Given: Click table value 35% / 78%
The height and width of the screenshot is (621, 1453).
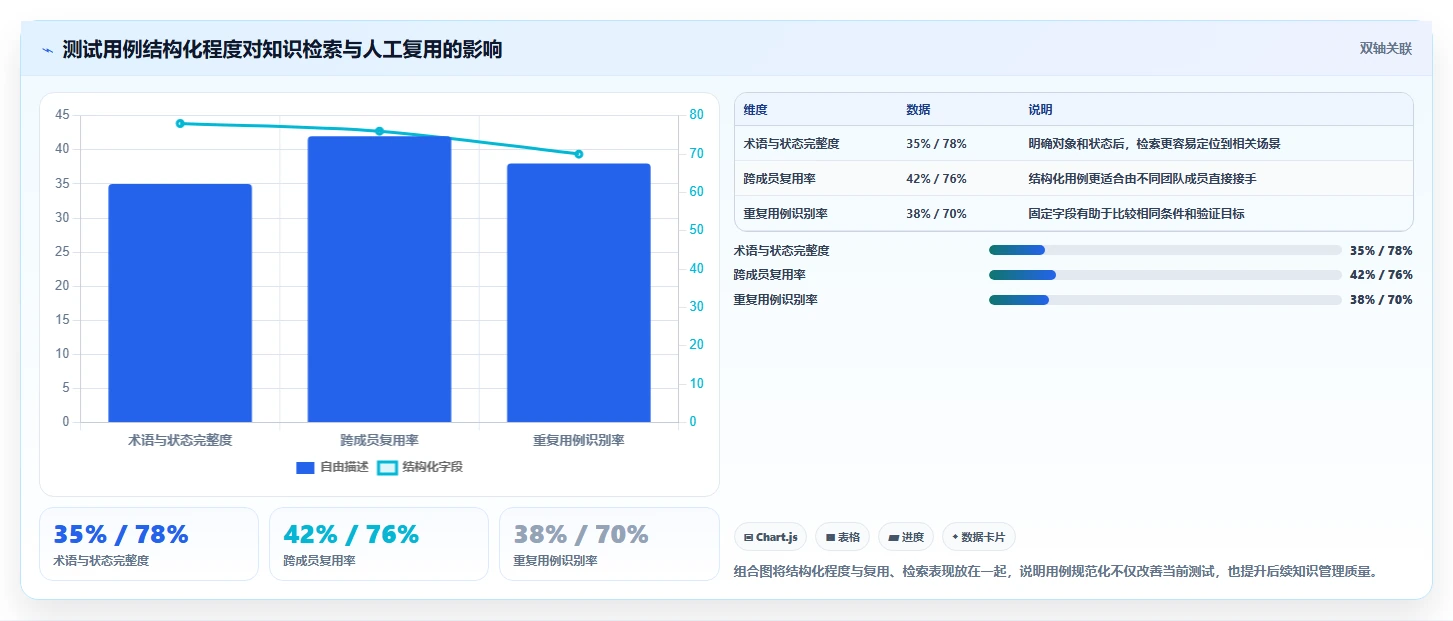Looking at the screenshot, I should coord(936,144).
